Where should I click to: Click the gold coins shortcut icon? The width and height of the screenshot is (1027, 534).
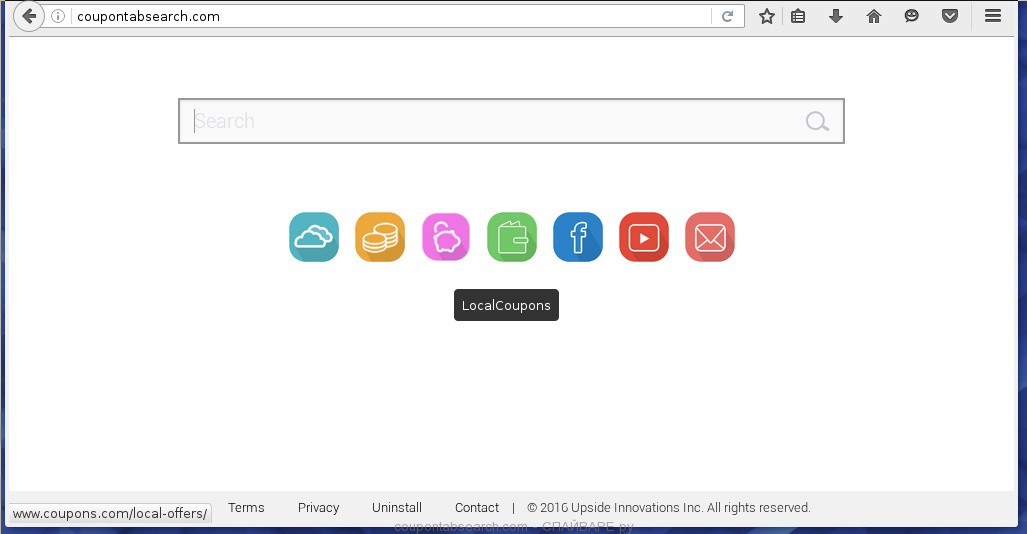tap(380, 237)
